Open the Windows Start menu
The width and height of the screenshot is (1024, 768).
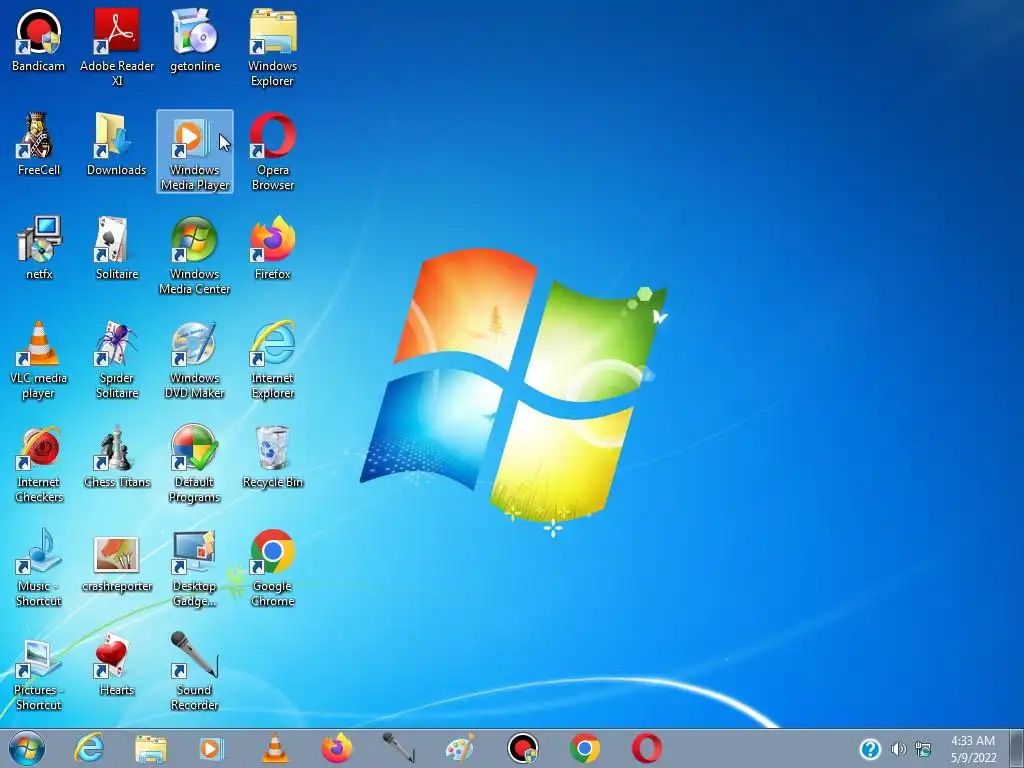click(27, 748)
